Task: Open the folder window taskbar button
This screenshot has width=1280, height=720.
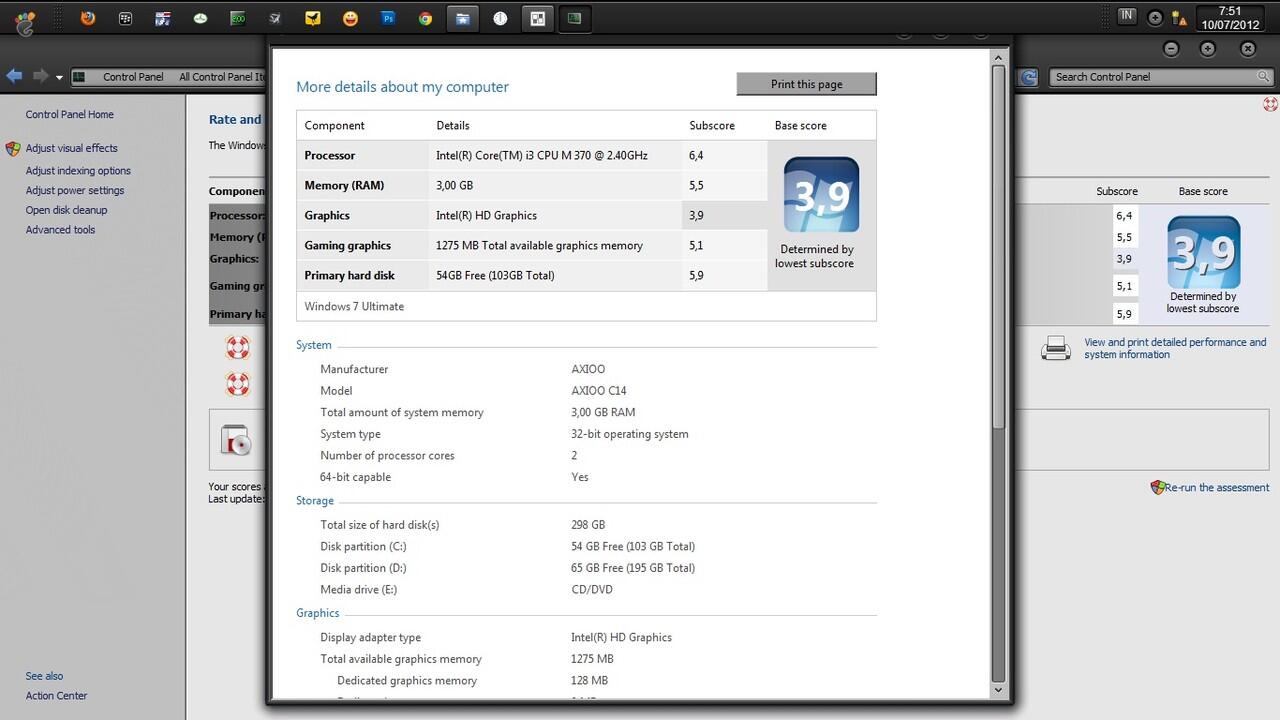Action: (x=463, y=18)
